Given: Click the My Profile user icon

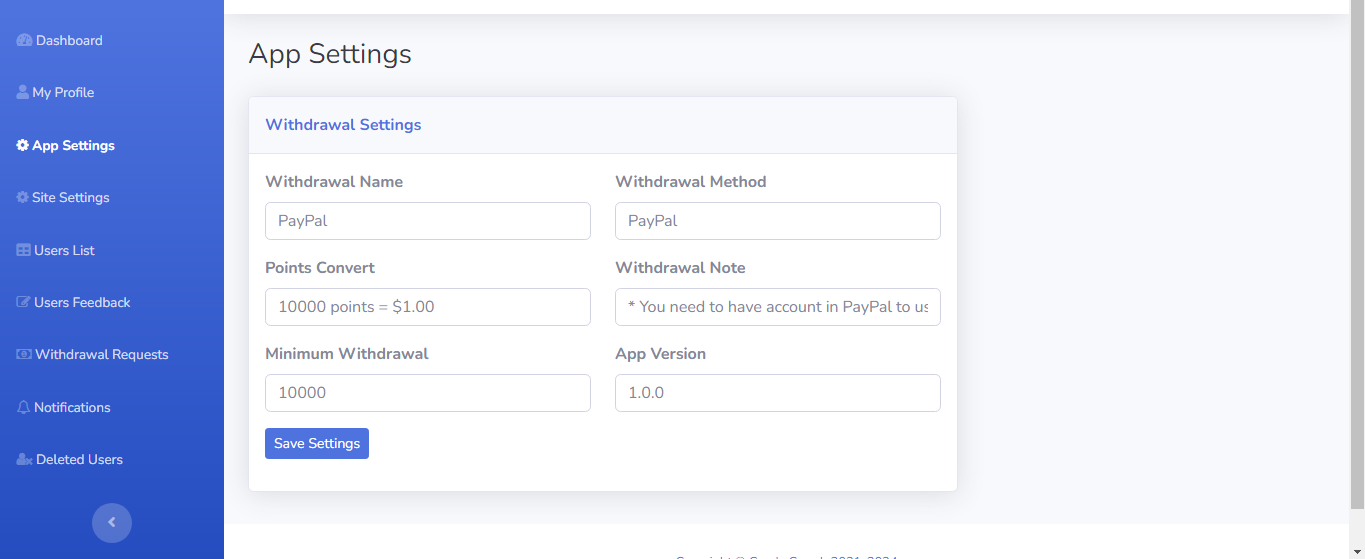Looking at the screenshot, I should (x=22, y=93).
